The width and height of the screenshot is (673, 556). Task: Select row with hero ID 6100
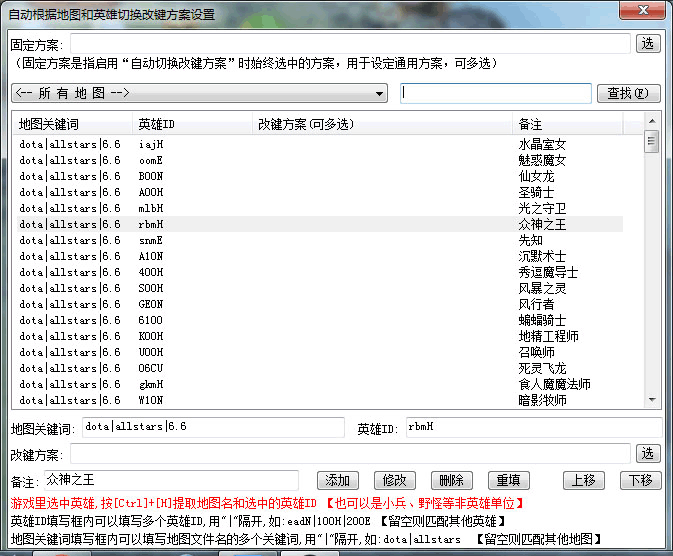tap(320, 320)
